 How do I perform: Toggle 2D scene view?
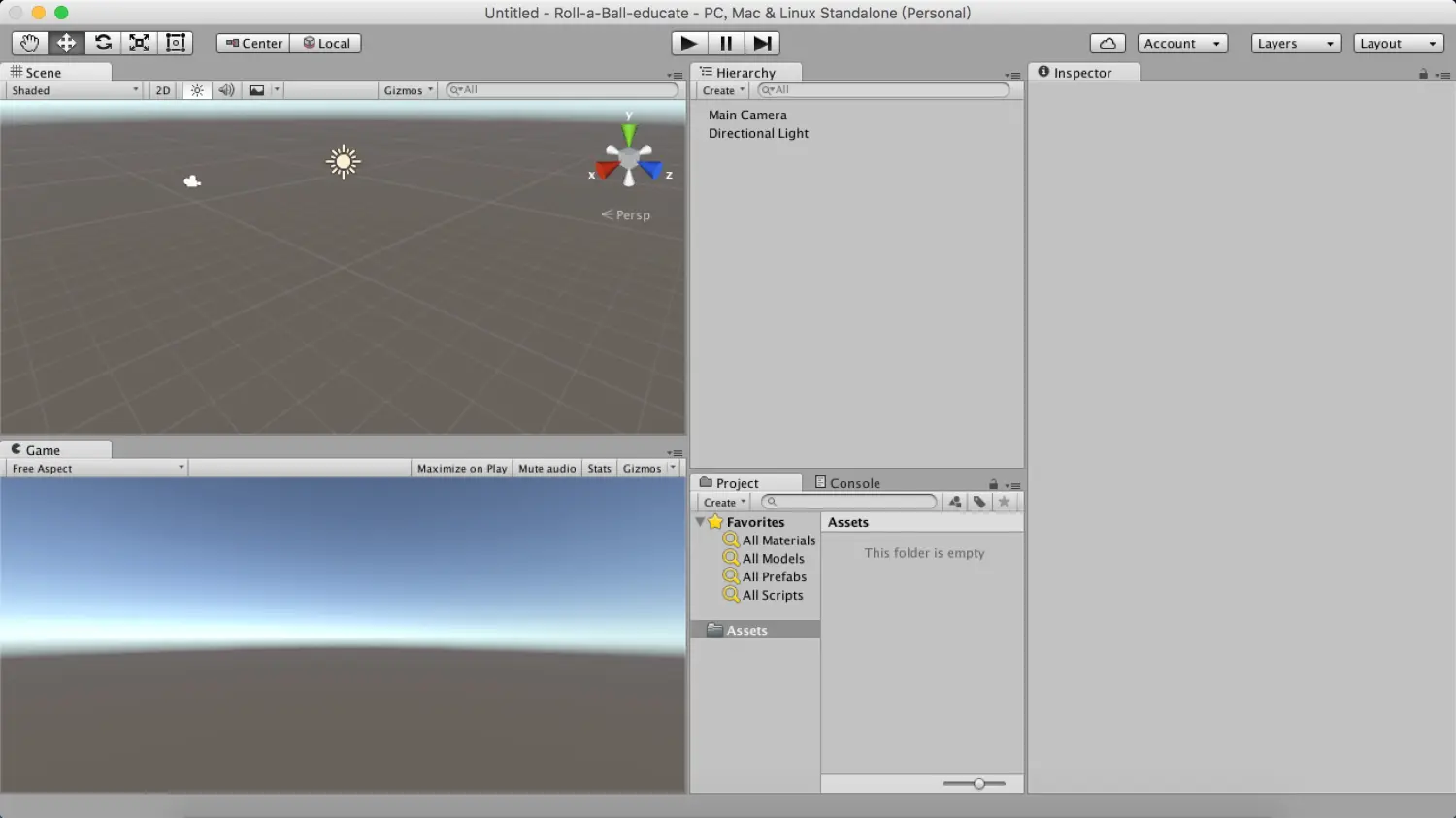coord(163,90)
